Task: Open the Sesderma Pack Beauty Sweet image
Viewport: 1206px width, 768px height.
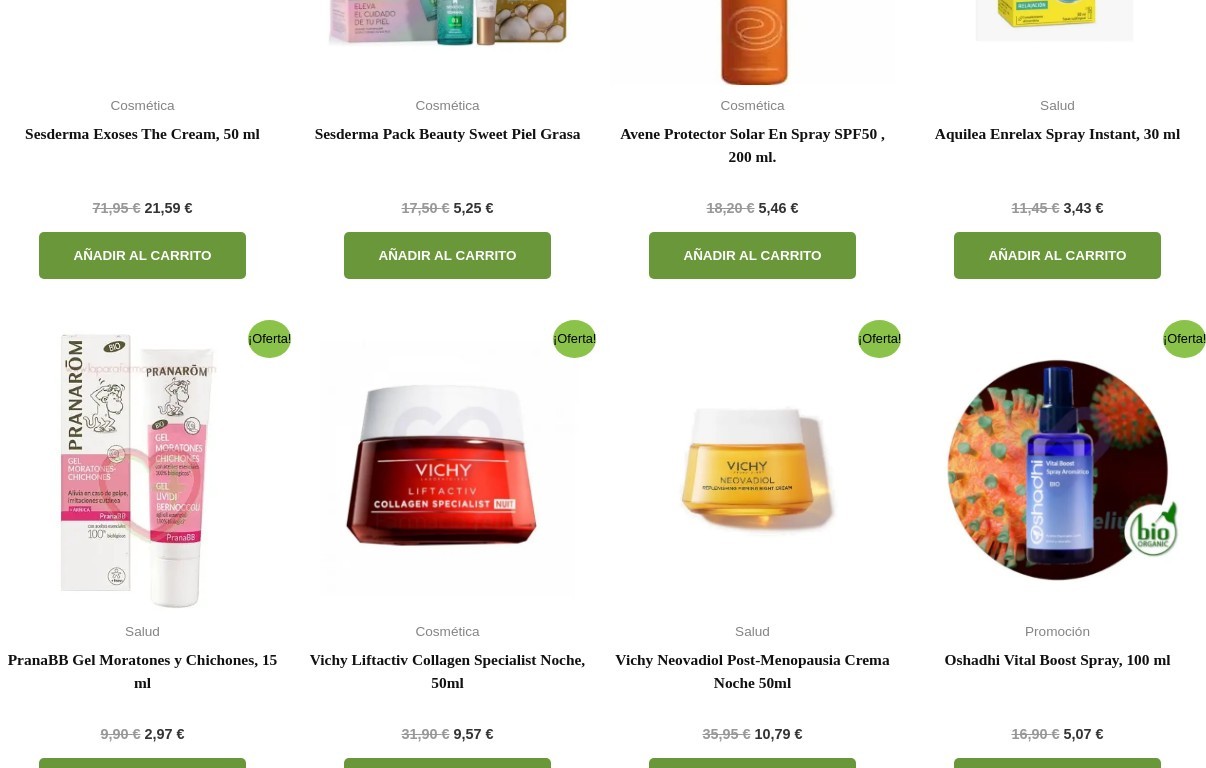Action: (447, 24)
